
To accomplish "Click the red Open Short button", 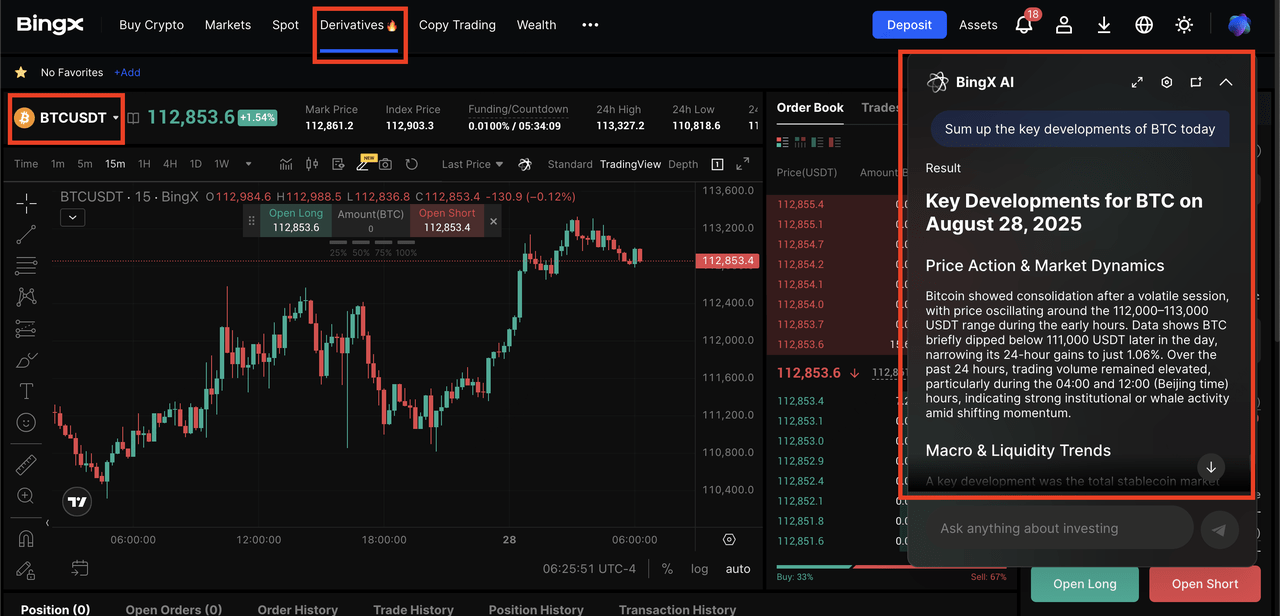I will tap(1205, 584).
